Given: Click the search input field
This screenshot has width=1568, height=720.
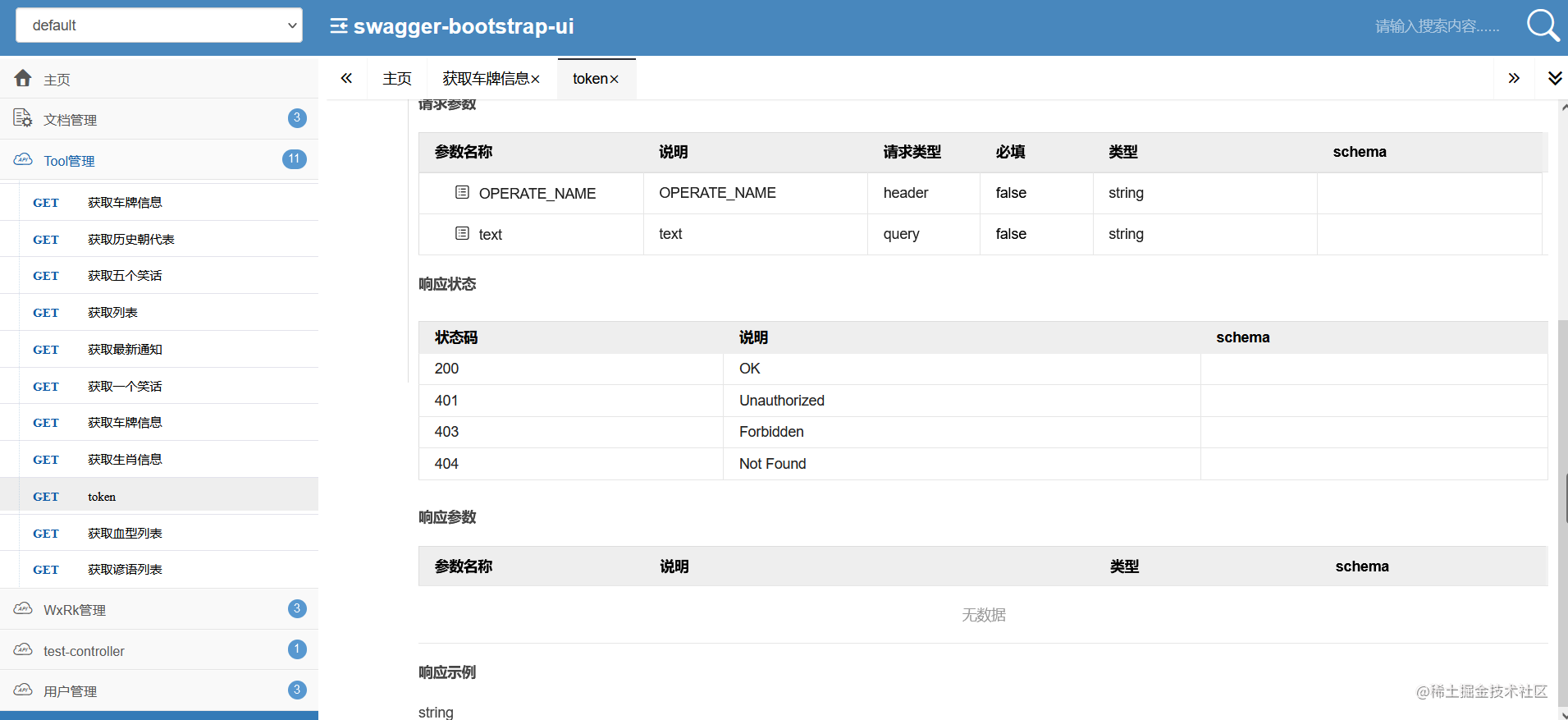Looking at the screenshot, I should [x=1438, y=26].
